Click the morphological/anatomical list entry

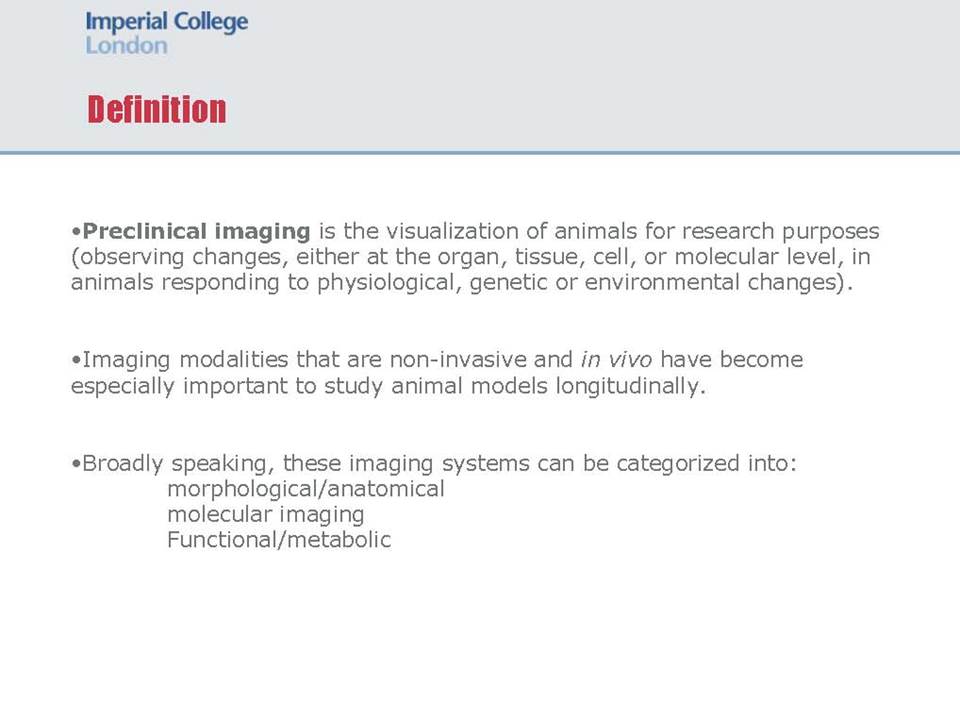coord(306,489)
